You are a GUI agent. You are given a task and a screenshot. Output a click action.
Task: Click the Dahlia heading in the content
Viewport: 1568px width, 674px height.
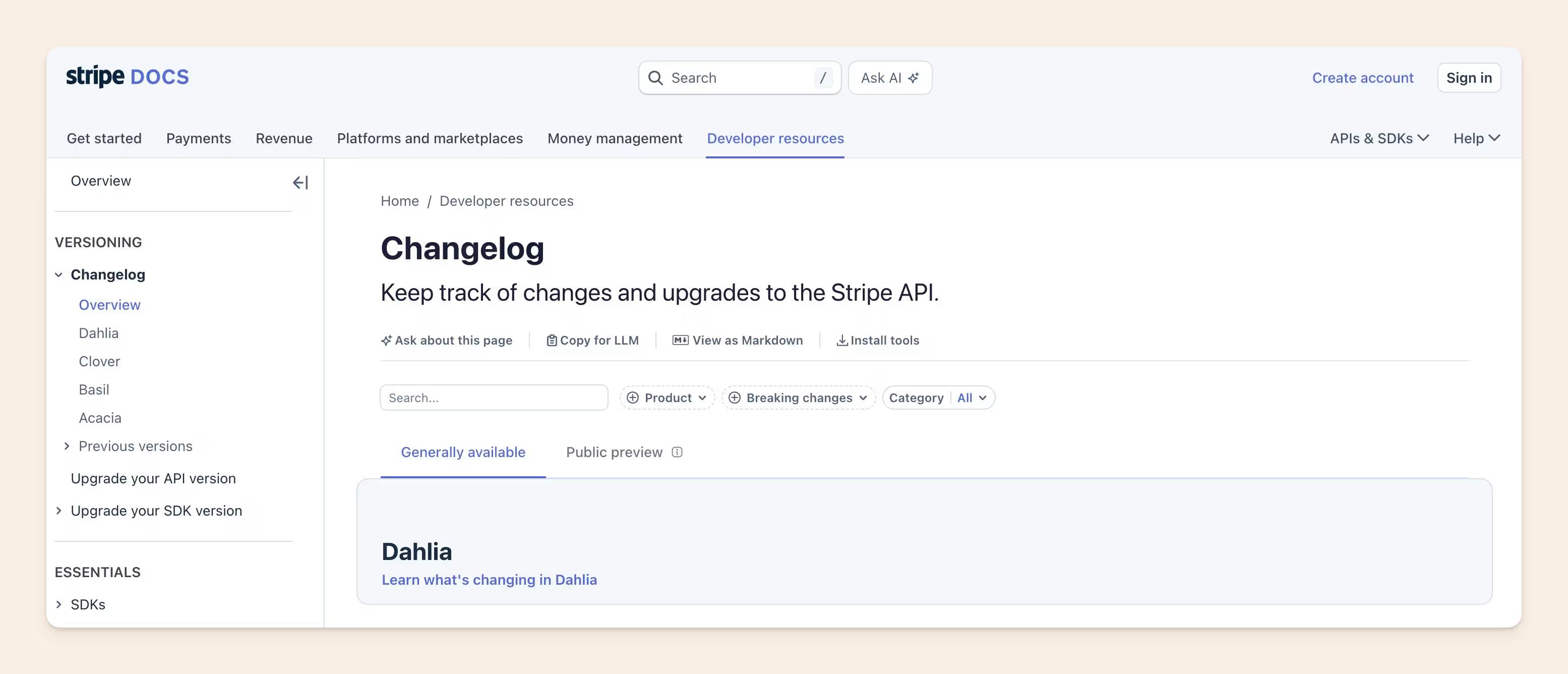(x=417, y=551)
